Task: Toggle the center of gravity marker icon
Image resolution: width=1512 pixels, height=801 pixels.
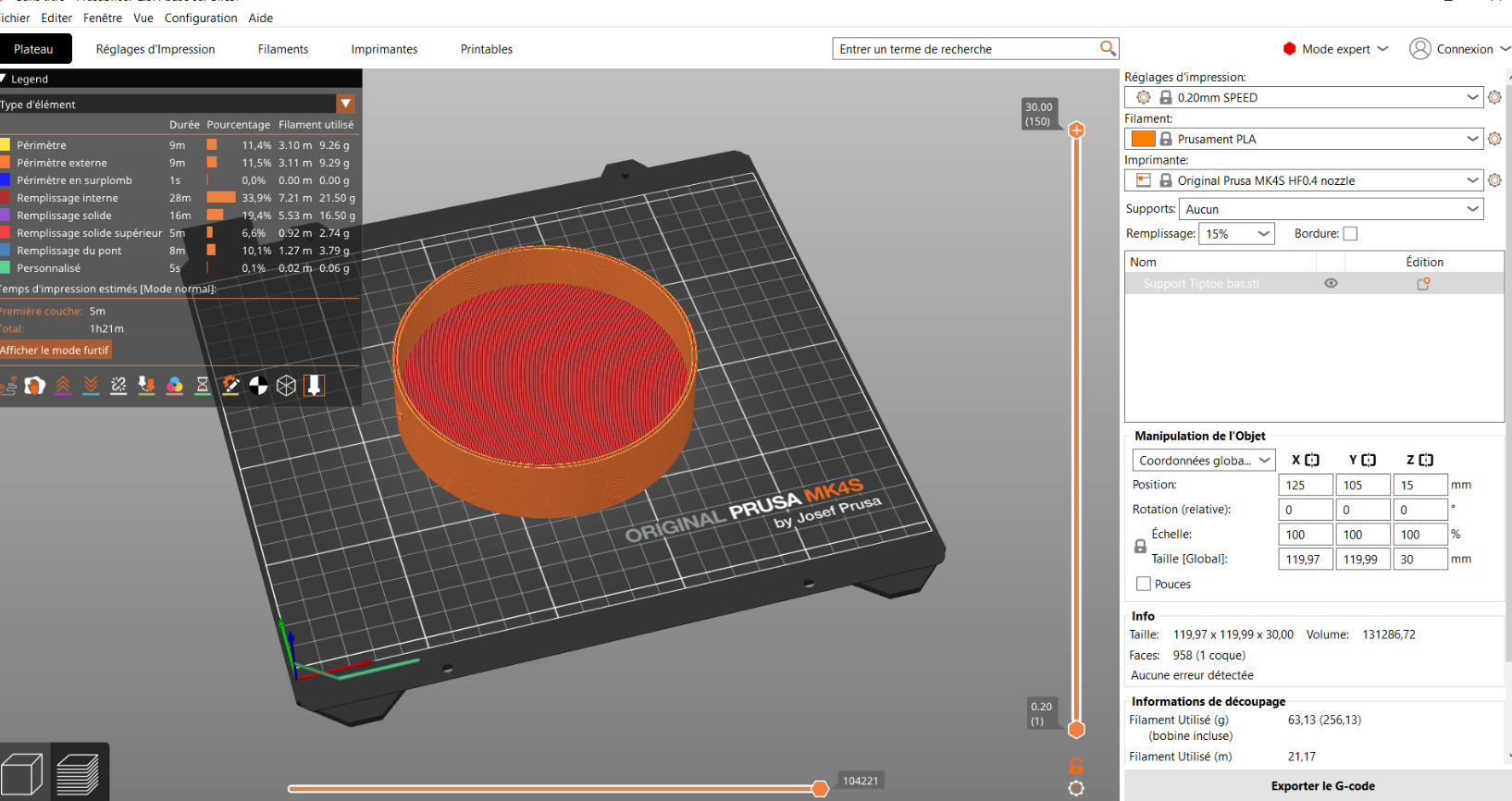Action: coord(258,386)
